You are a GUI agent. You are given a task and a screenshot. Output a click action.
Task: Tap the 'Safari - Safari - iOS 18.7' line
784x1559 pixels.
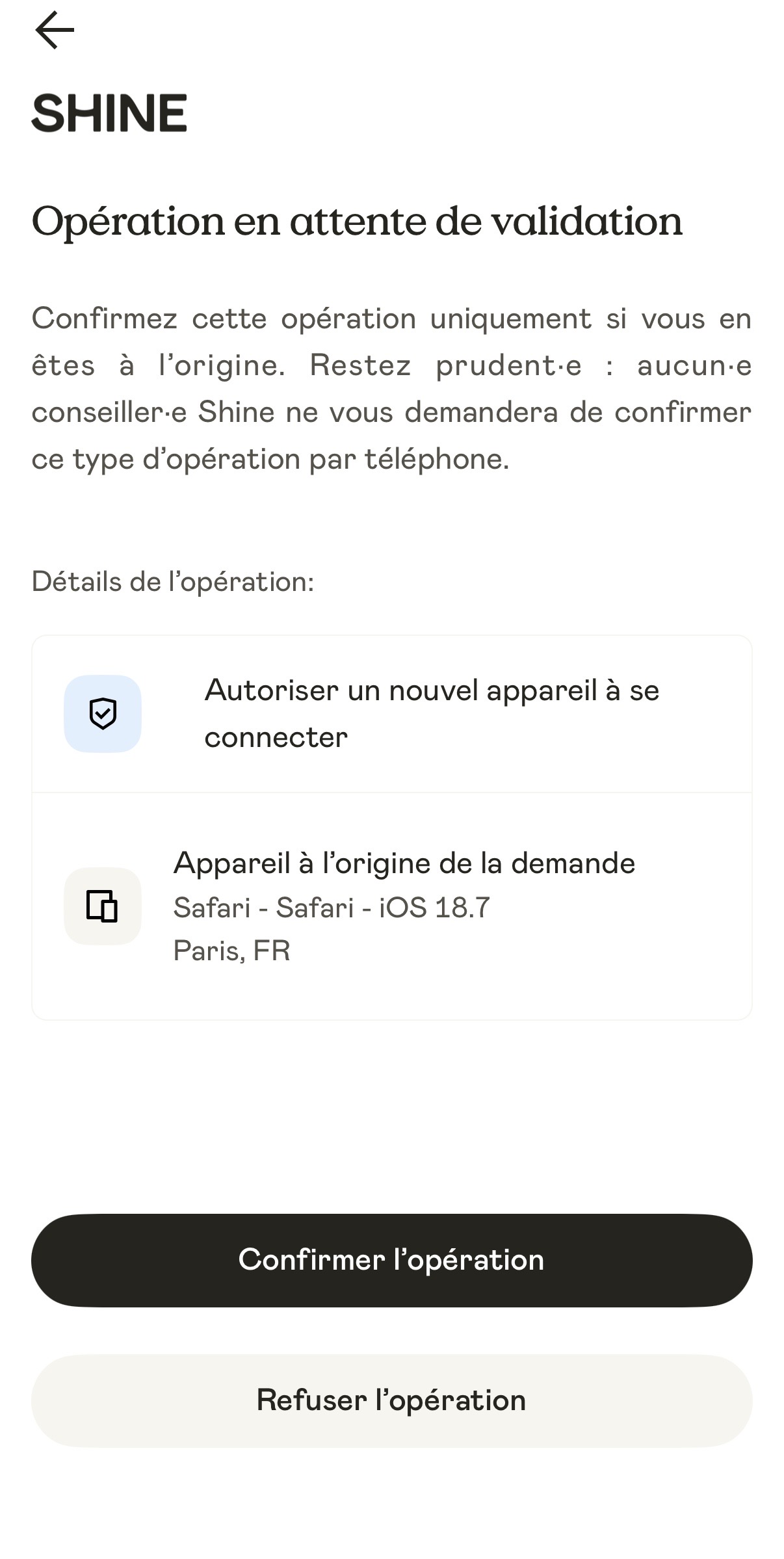(332, 908)
